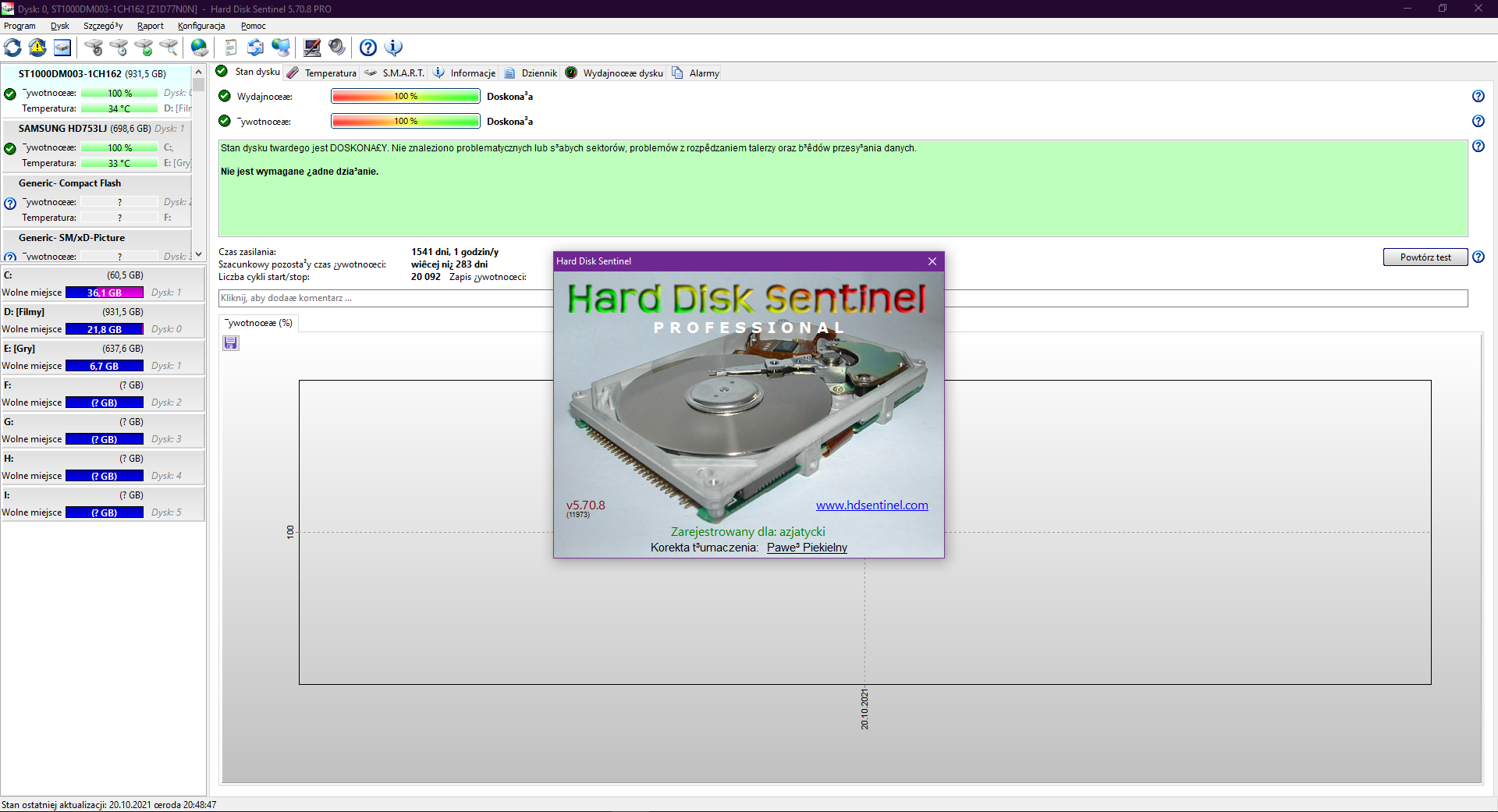
Task: Switch to the Dziennik tab
Action: click(531, 73)
